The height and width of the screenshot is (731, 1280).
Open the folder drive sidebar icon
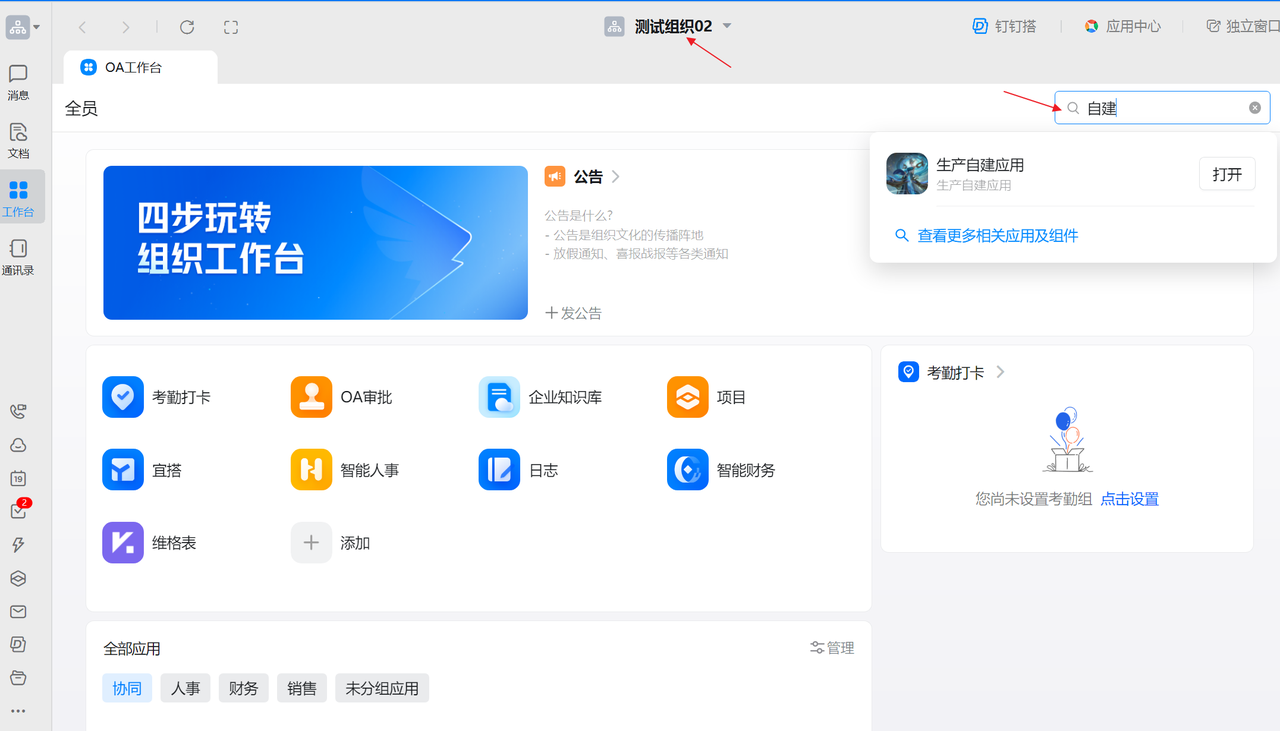point(18,678)
